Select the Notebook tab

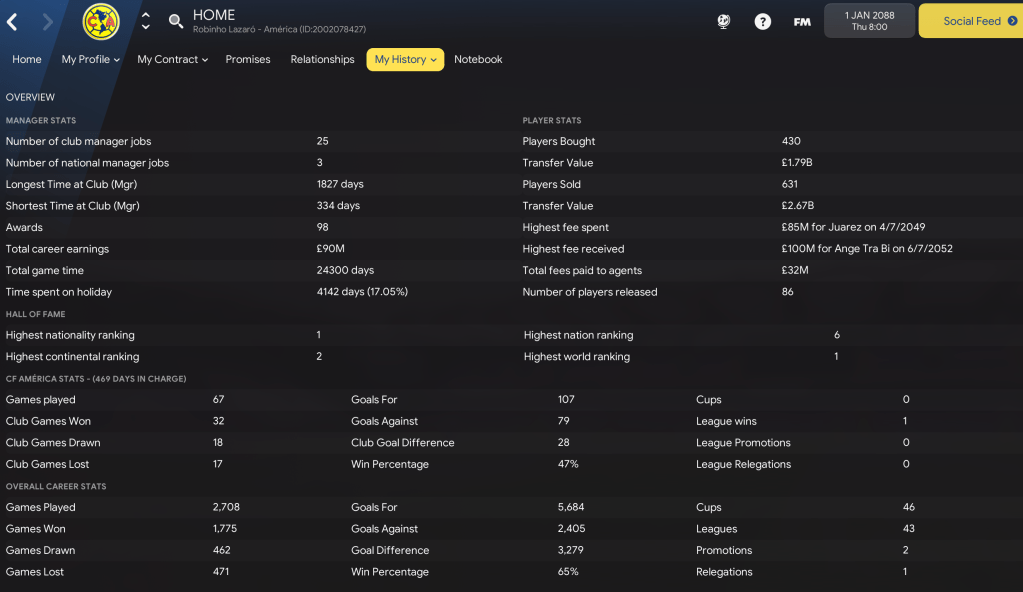pyautogui.click(x=478, y=60)
